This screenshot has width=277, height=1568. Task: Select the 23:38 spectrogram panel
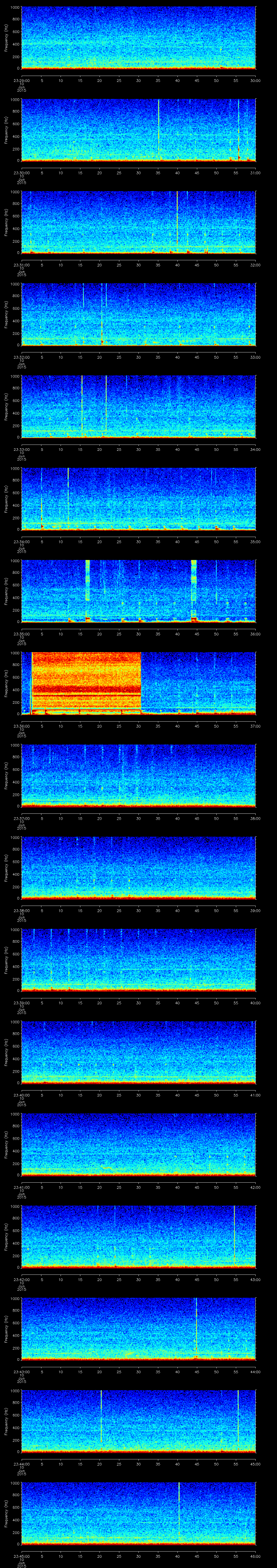(x=138, y=868)
